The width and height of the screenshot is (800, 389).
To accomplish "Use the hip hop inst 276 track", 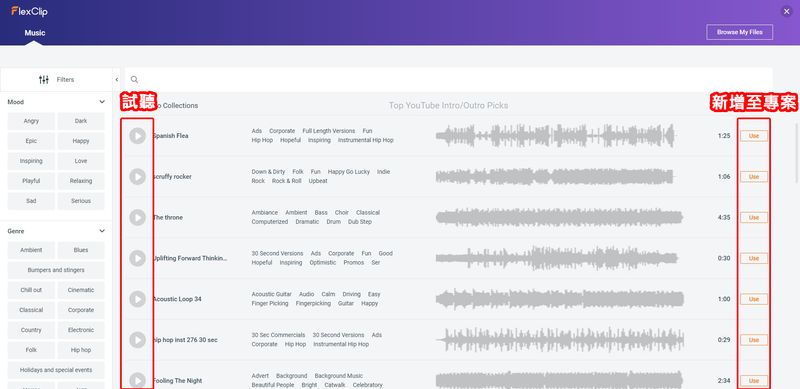I will tap(754, 340).
